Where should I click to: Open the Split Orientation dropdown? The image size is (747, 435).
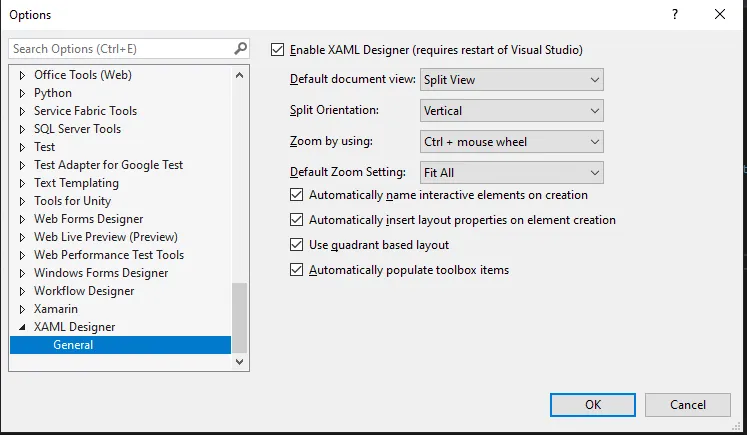(x=511, y=111)
